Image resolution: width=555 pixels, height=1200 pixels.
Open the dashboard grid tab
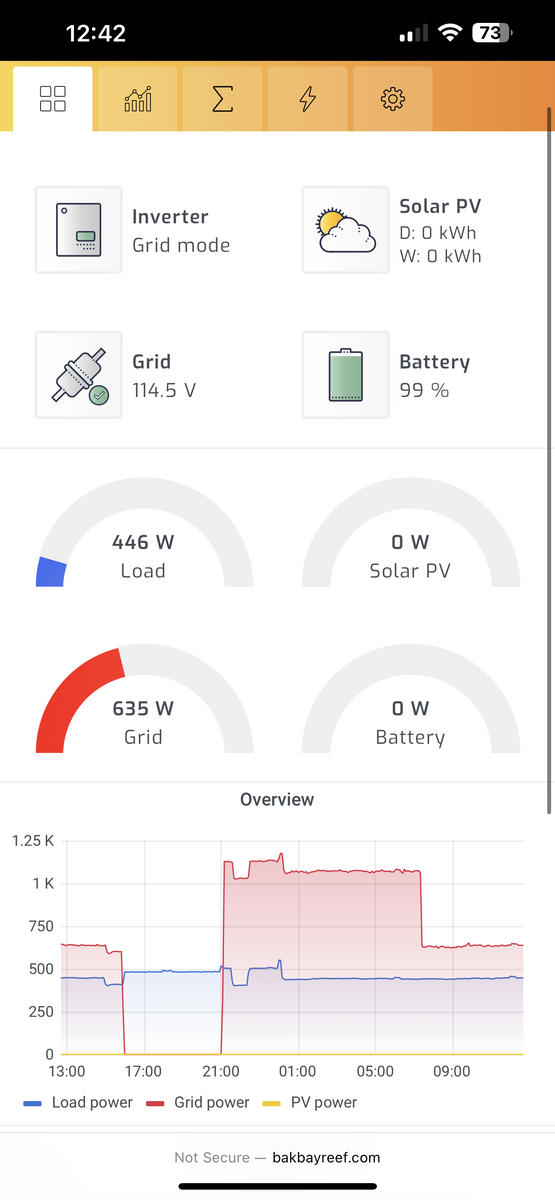(x=53, y=99)
